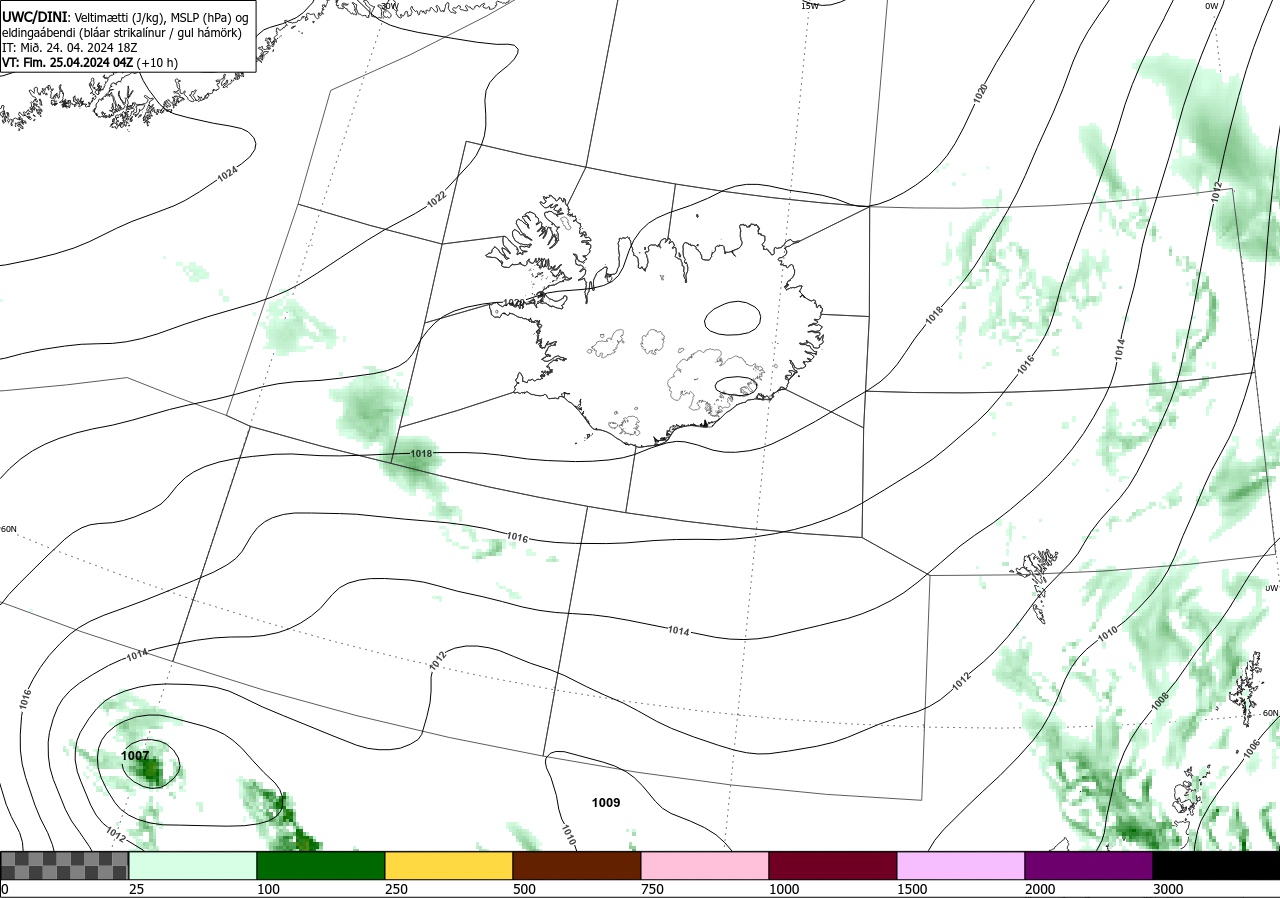This screenshot has width=1280, height=898.
Task: Click the 1007 low pressure center label
Action: (135, 756)
